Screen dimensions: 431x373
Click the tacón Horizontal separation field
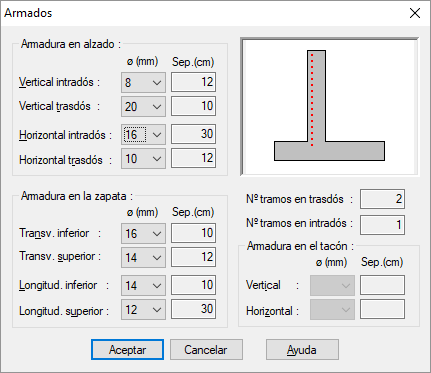click(x=382, y=309)
